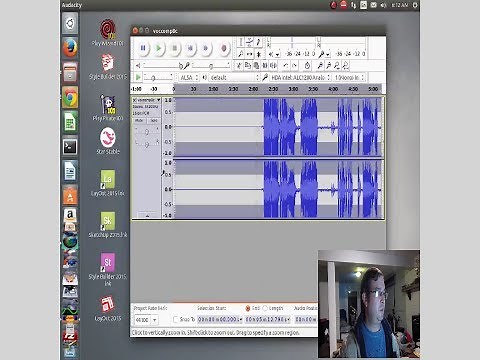
Task: Open the HDA Intel input device dropdown
Action: point(300,78)
